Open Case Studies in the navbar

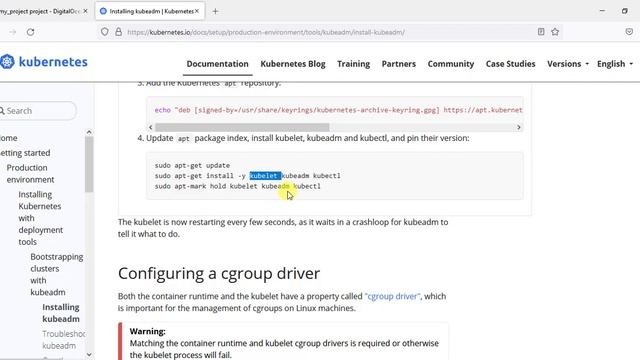pyautogui.click(x=511, y=64)
